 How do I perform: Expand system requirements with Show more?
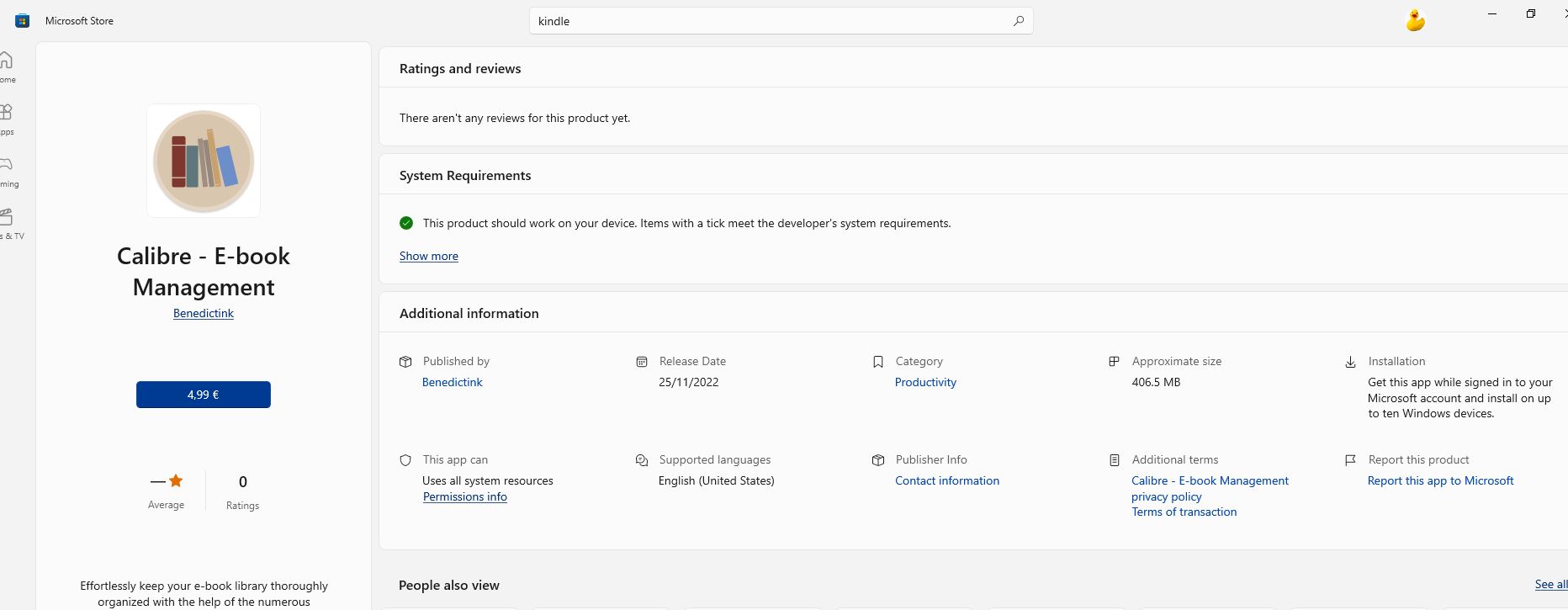[x=429, y=256]
